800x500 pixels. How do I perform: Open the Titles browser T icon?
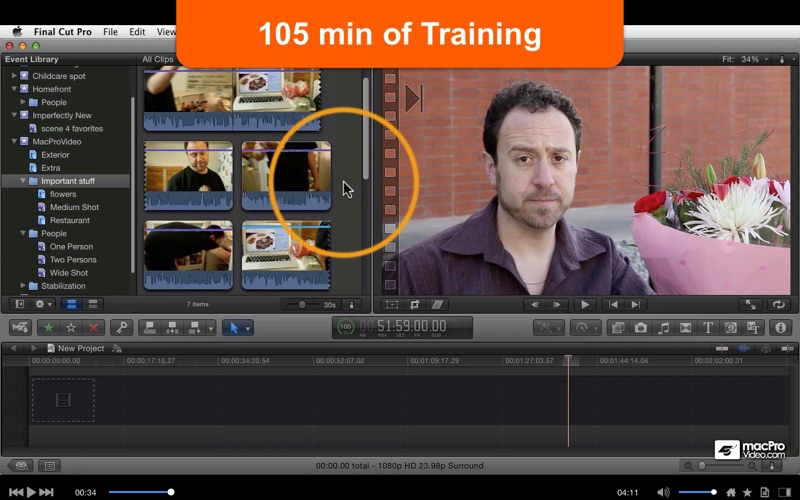(x=708, y=327)
